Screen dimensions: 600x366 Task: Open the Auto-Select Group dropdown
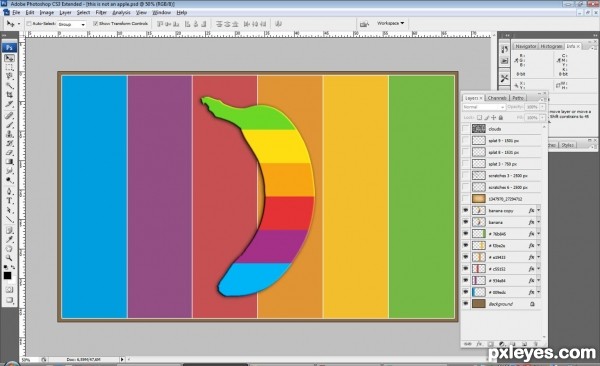(x=72, y=24)
